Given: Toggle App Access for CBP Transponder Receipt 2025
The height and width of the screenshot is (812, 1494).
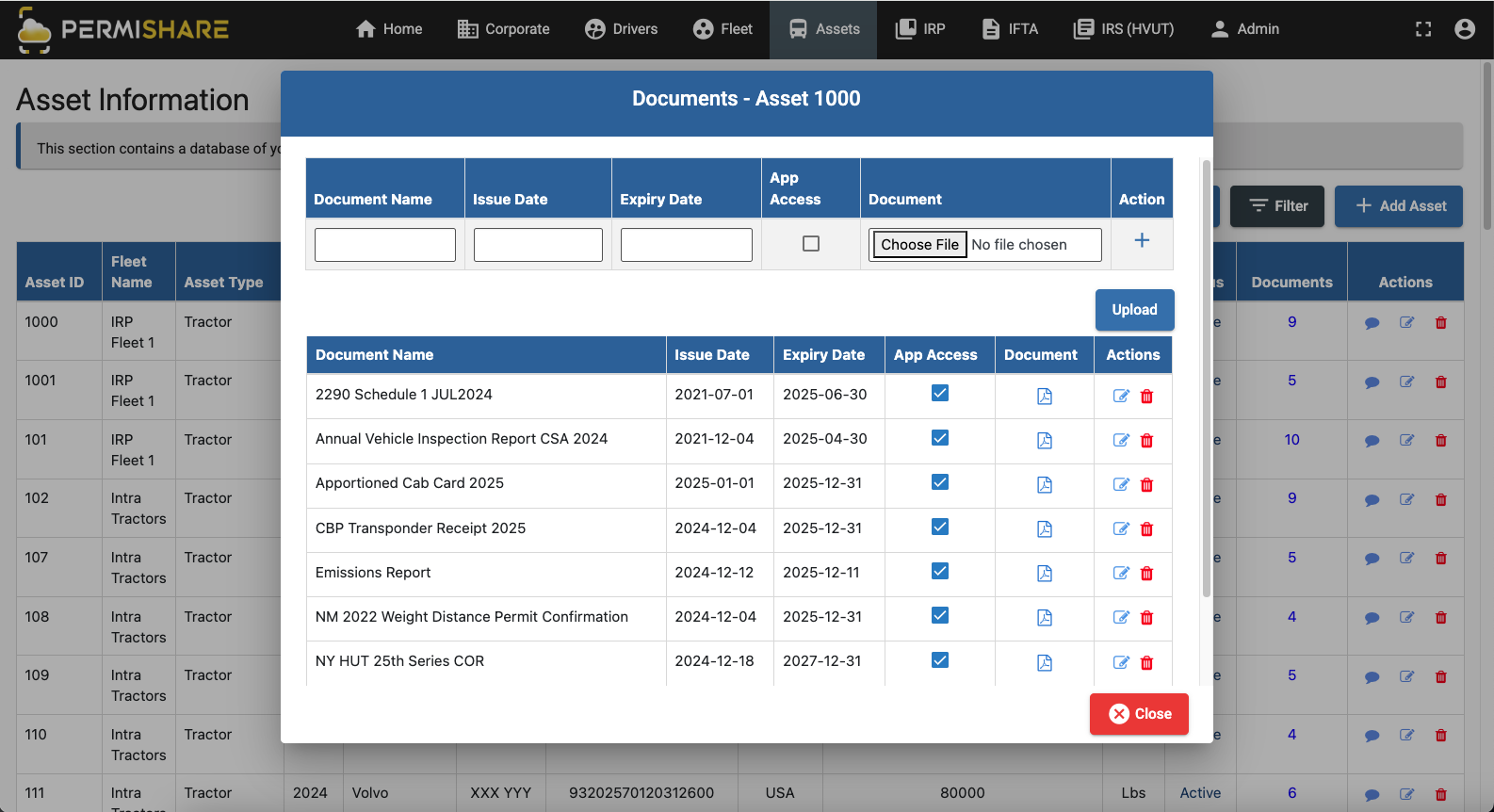Looking at the screenshot, I should pos(939,527).
